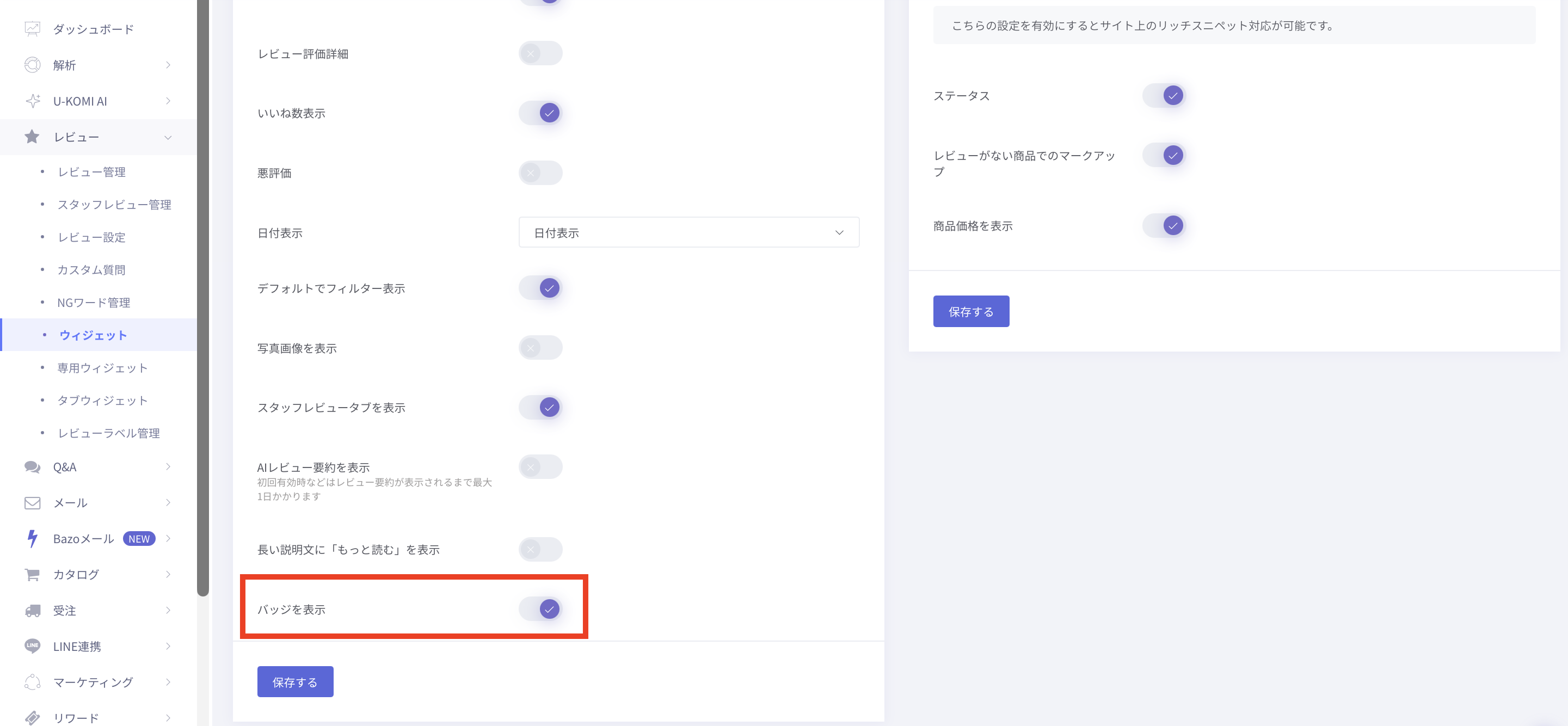Go to NGワード管理 page
This screenshot has width=1568, height=726.
94,303
